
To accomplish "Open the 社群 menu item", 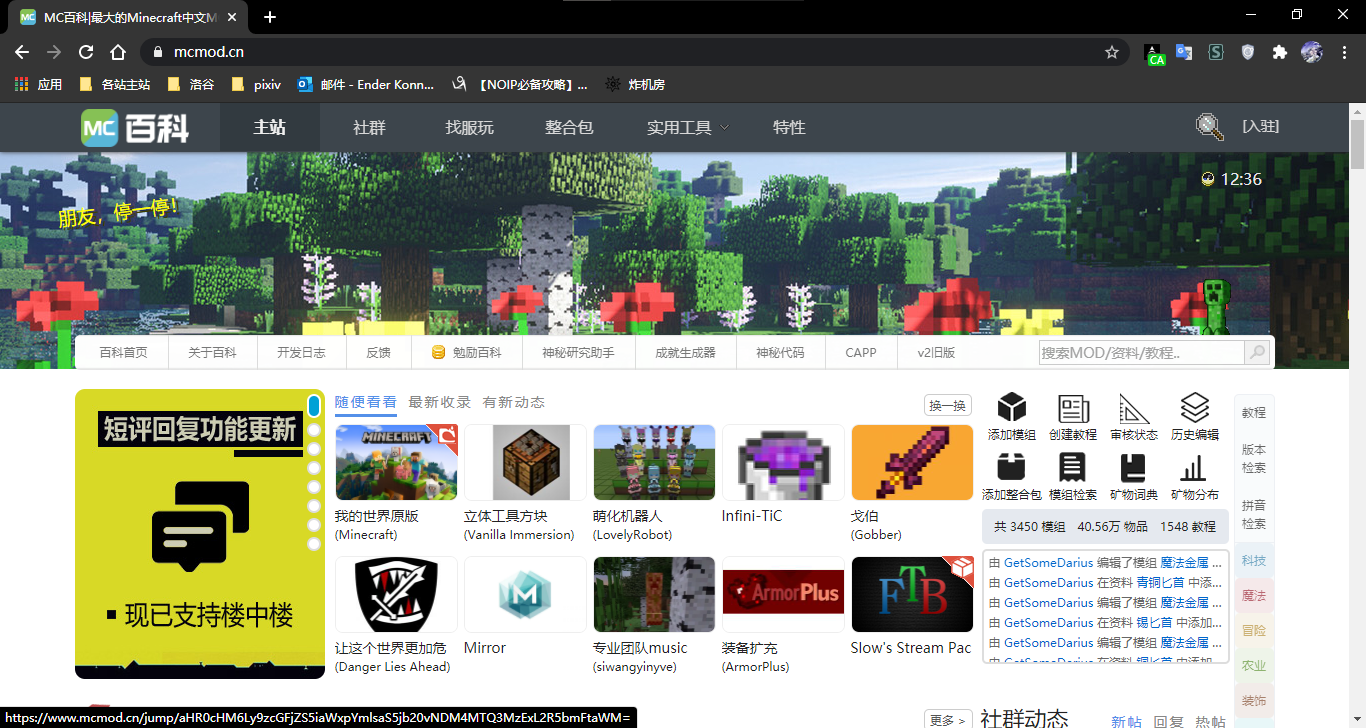I will click(x=368, y=127).
